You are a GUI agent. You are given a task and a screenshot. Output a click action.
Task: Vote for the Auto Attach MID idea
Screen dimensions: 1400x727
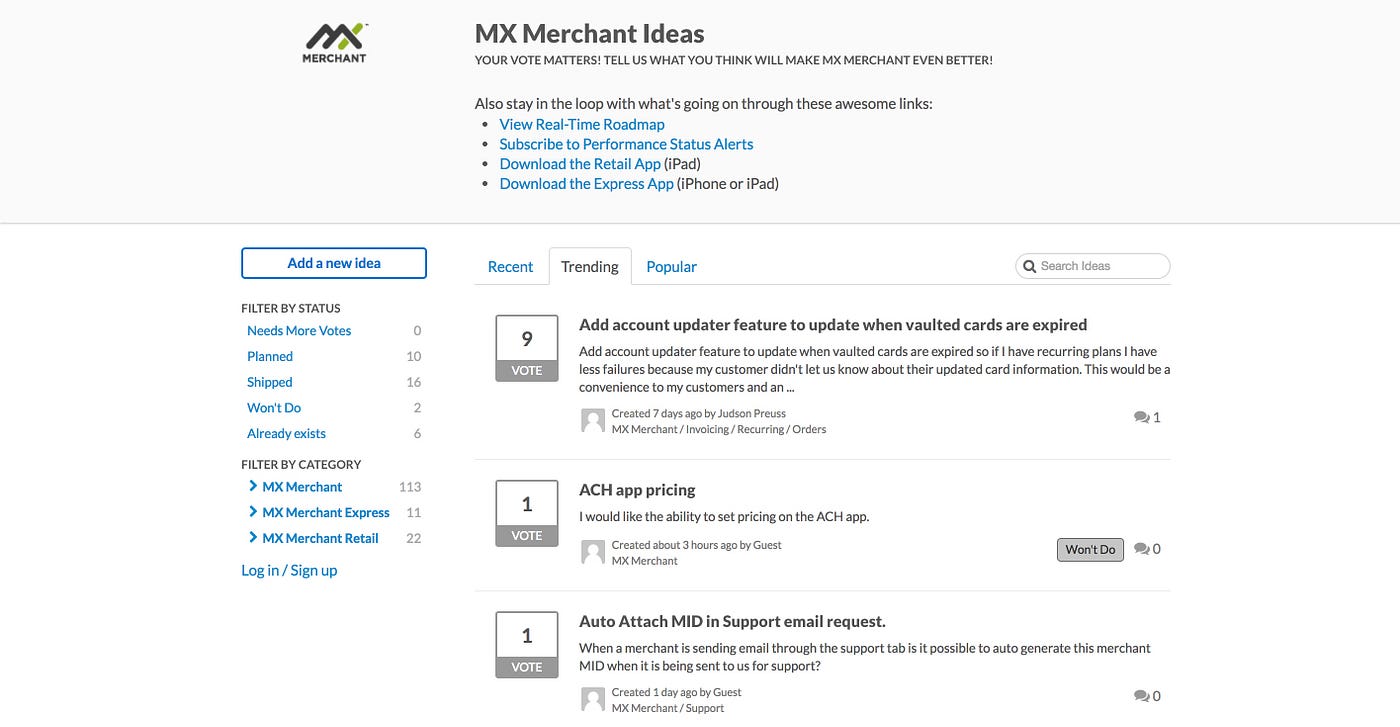point(527,645)
